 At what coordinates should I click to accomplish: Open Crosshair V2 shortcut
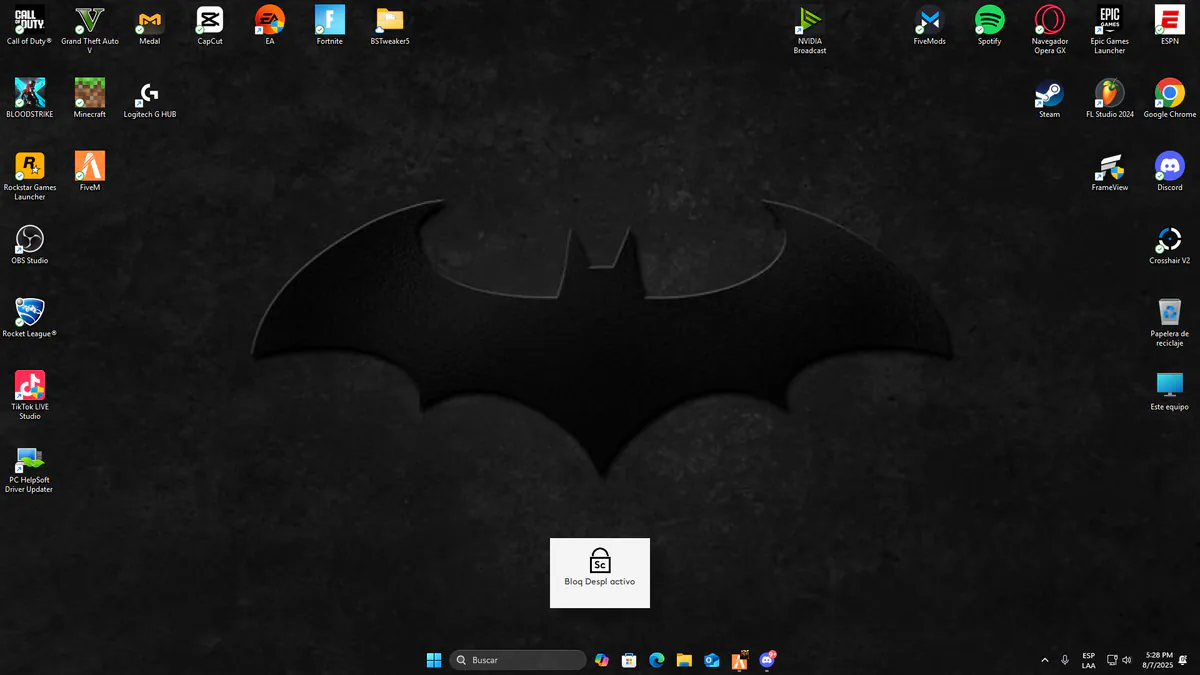[x=1170, y=244]
